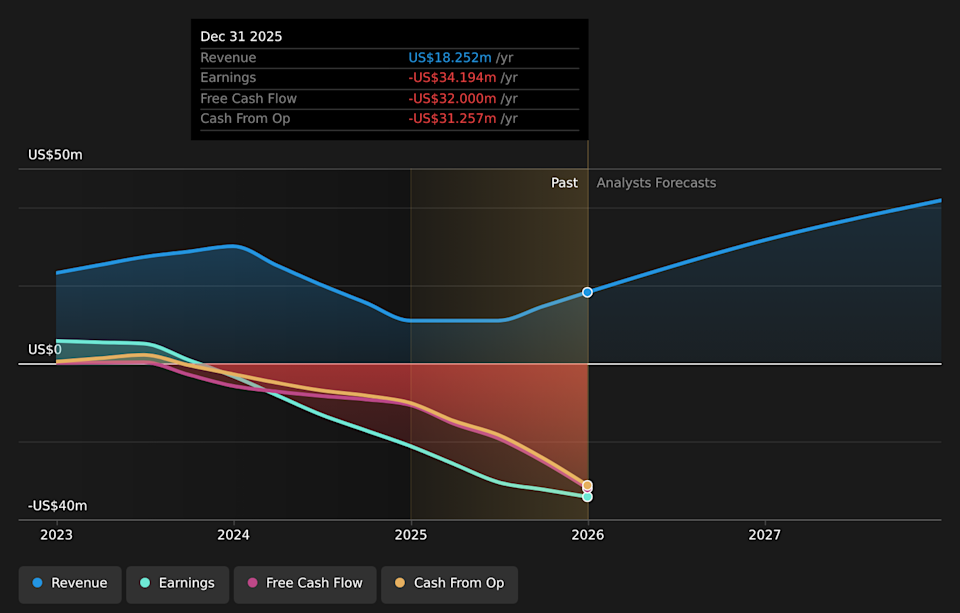Select the 2025 x-axis label
Viewport: 960px width, 613px height.
(411, 535)
